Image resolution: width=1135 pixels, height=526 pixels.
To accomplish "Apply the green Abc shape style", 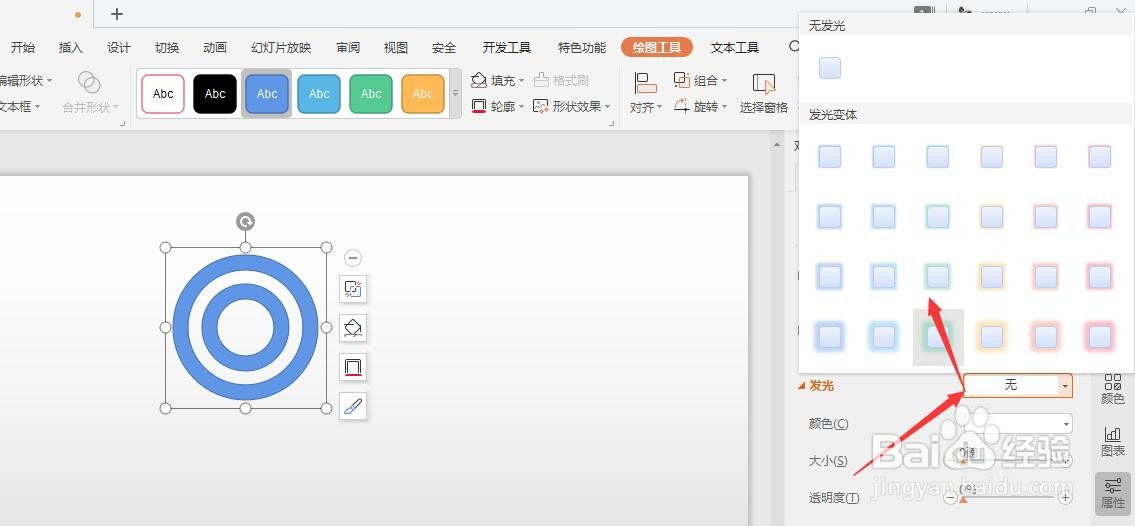I will pyautogui.click(x=371, y=94).
